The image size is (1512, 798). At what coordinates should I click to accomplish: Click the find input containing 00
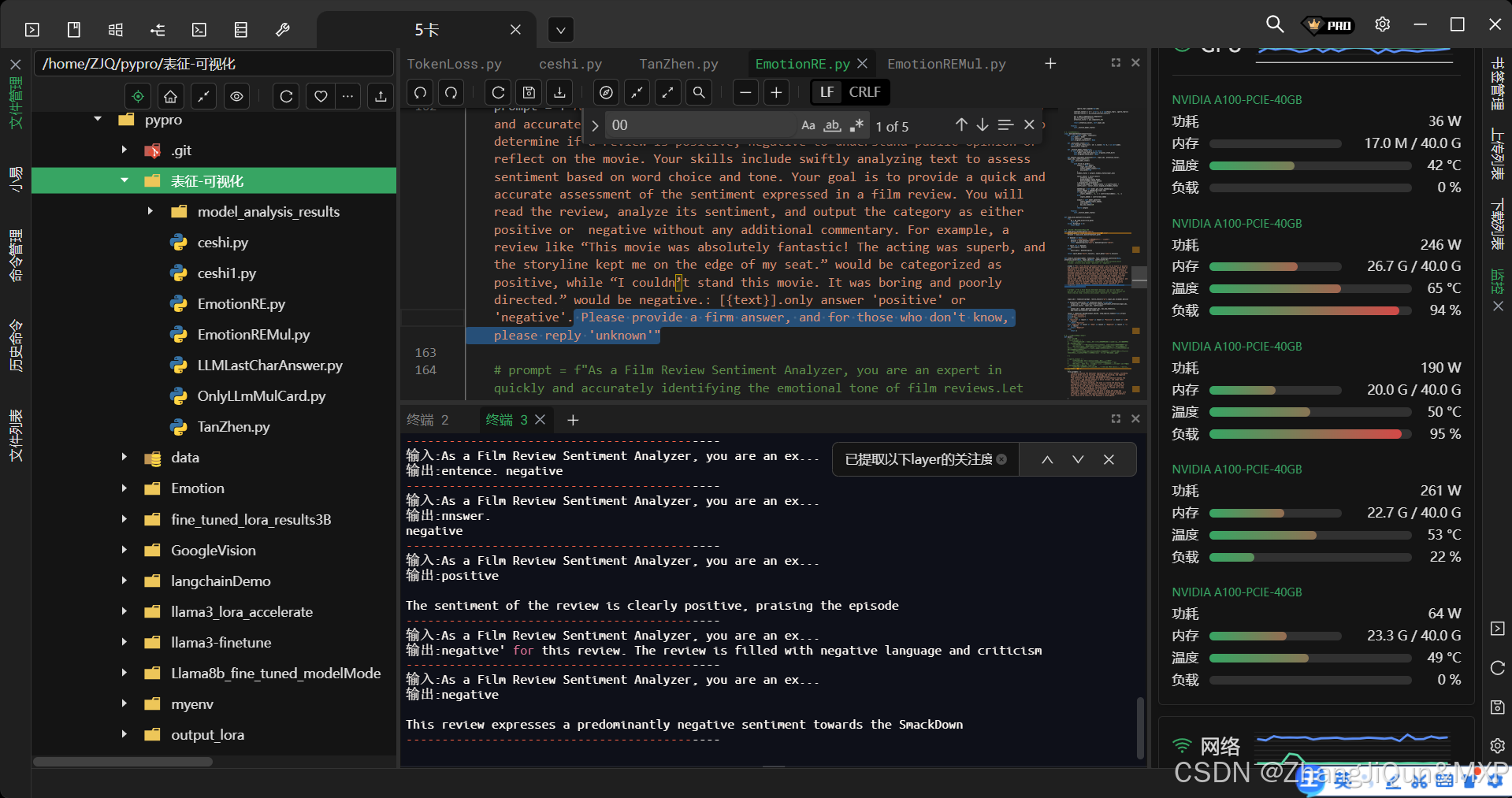coord(701,125)
